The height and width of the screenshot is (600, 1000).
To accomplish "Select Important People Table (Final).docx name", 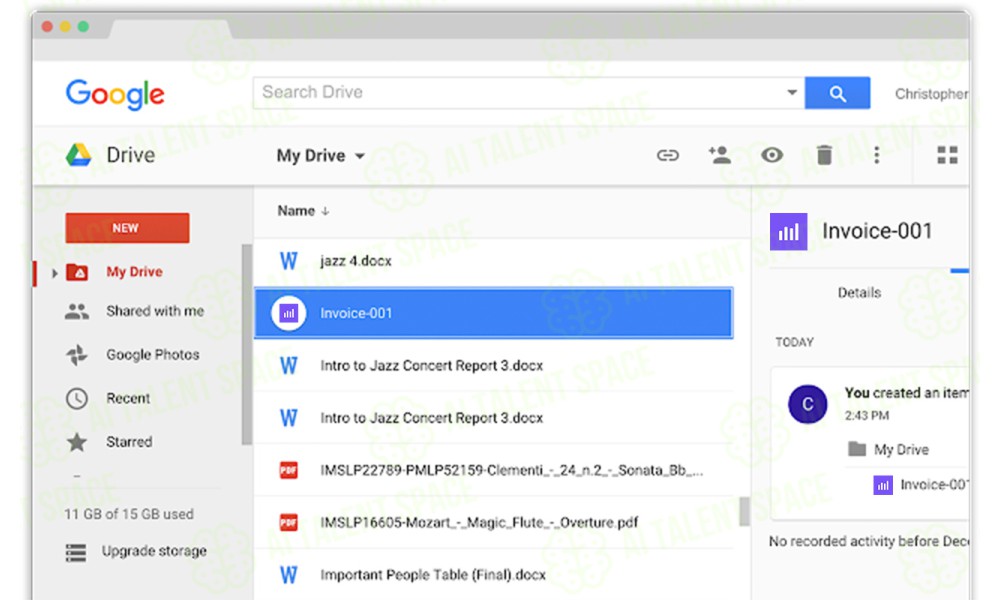I will point(433,574).
